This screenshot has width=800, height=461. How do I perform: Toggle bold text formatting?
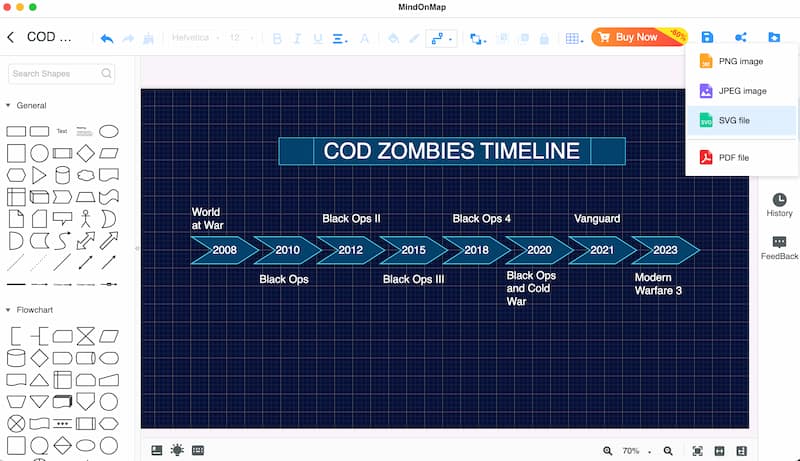point(277,38)
